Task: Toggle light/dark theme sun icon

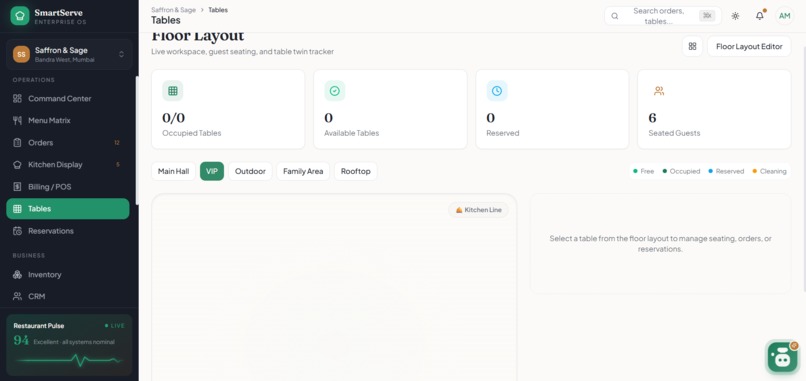Action: point(735,16)
